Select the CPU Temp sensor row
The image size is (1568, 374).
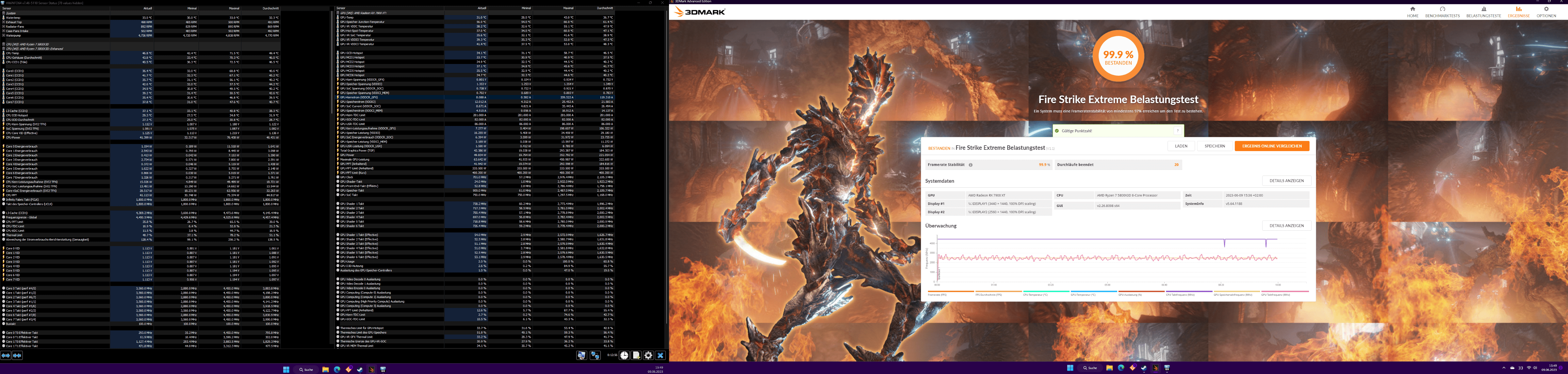(x=140, y=53)
